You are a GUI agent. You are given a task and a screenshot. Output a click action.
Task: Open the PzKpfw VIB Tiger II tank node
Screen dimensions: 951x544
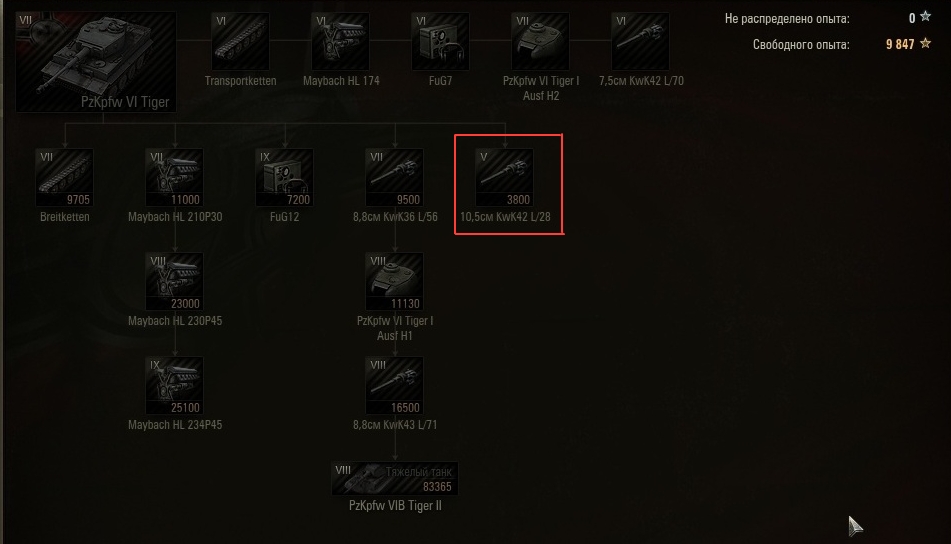tap(395, 479)
